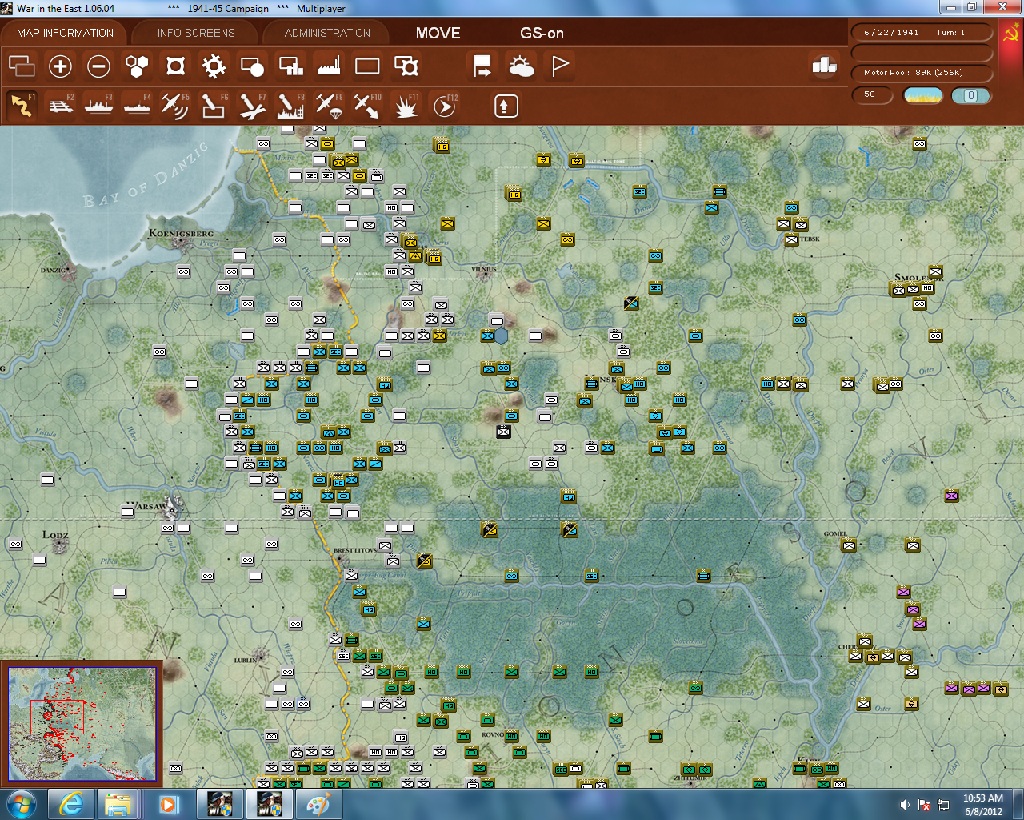Select the F10 air transfer icon
Screen dimensions: 1024x820
coord(367,106)
